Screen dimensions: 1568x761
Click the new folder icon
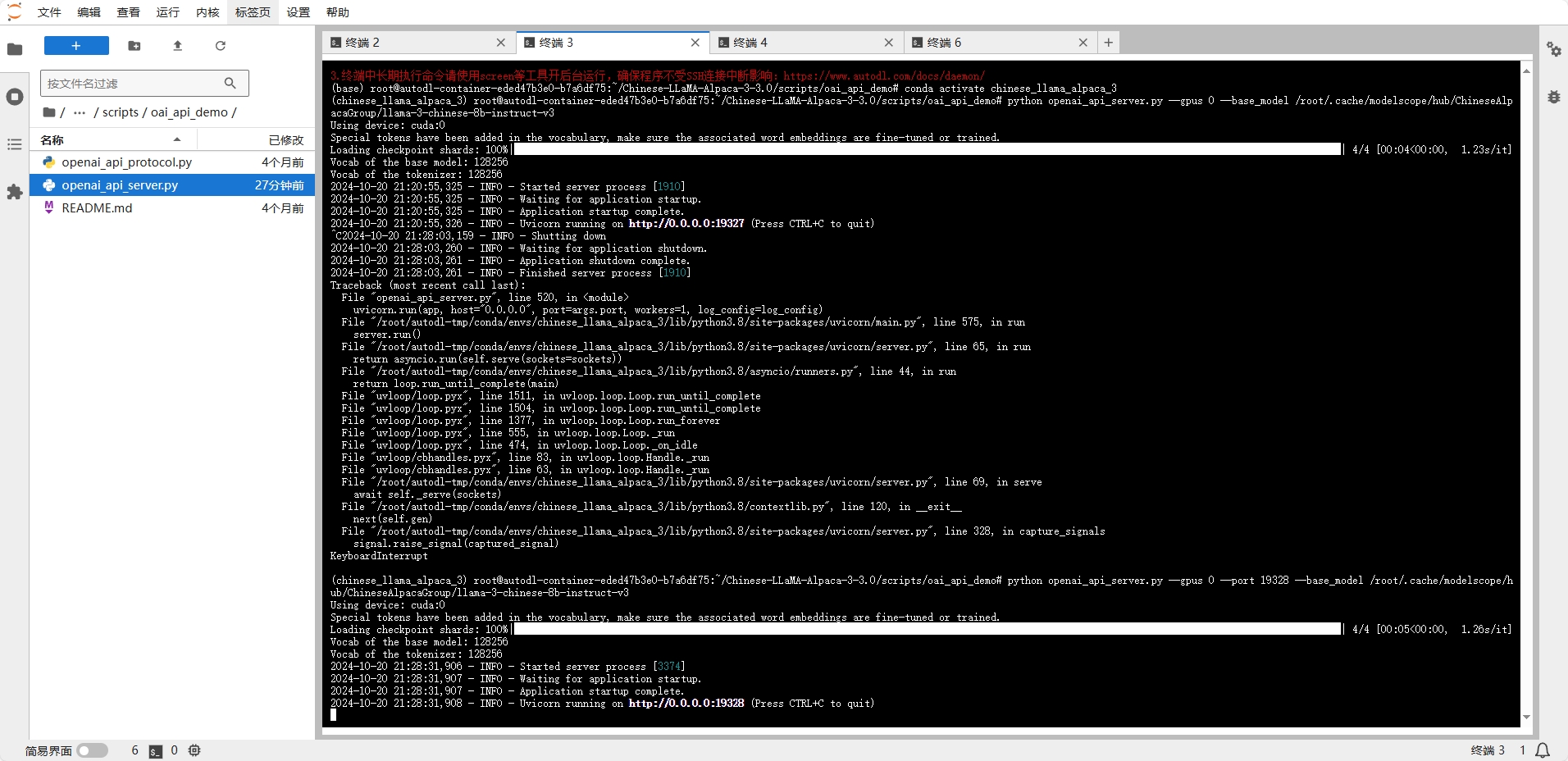(134, 46)
